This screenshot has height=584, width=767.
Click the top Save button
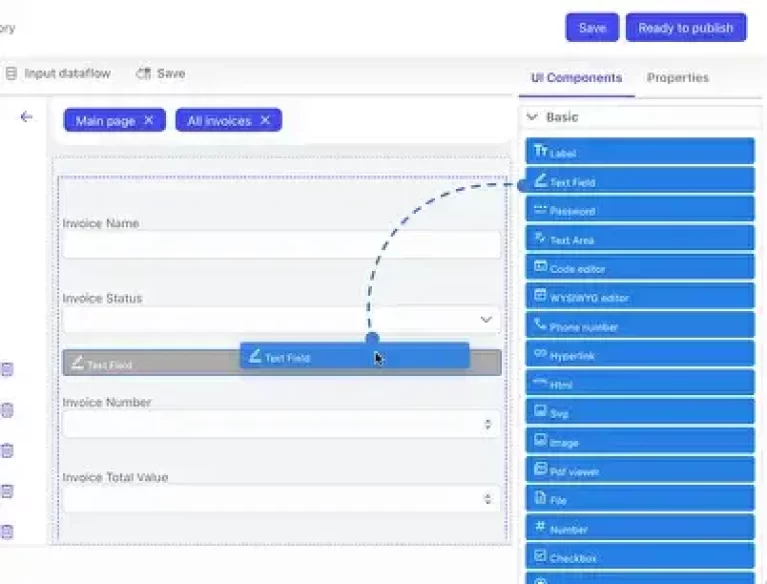click(592, 28)
